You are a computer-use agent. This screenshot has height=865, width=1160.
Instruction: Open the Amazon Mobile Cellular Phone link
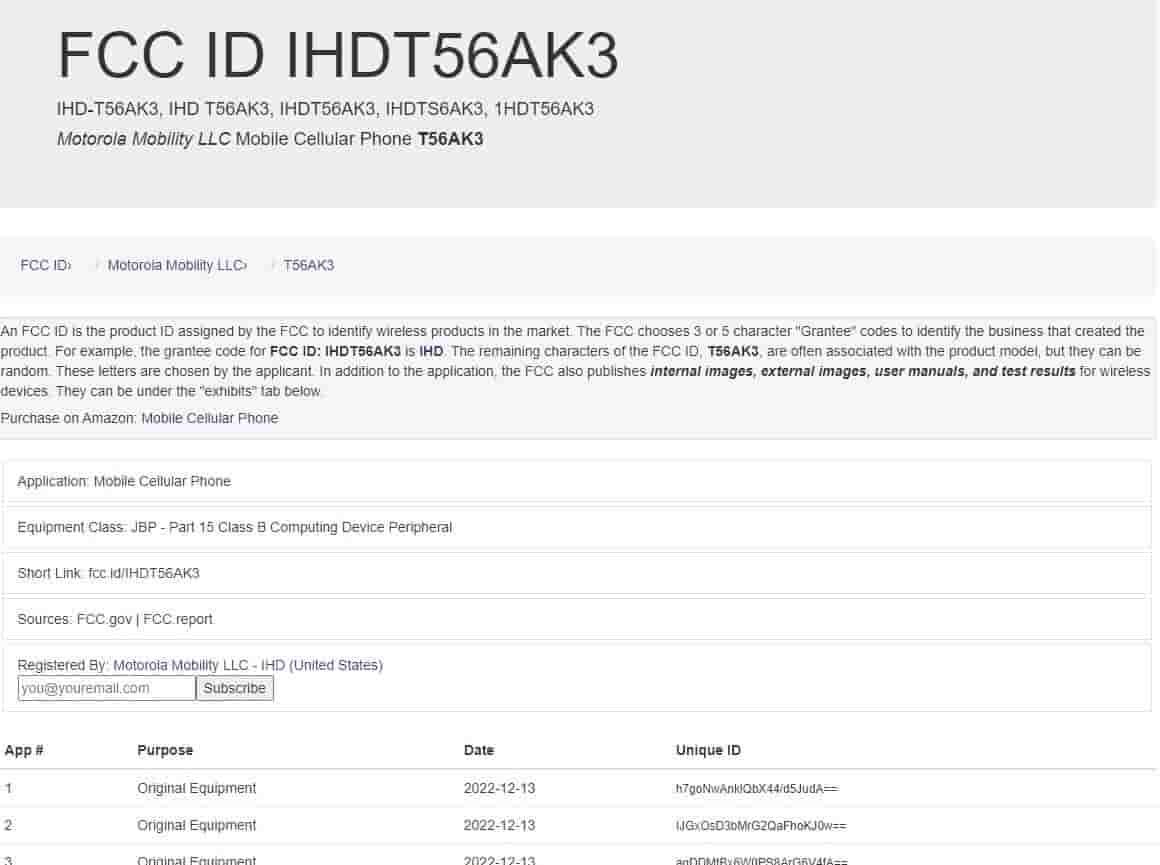[x=209, y=418]
